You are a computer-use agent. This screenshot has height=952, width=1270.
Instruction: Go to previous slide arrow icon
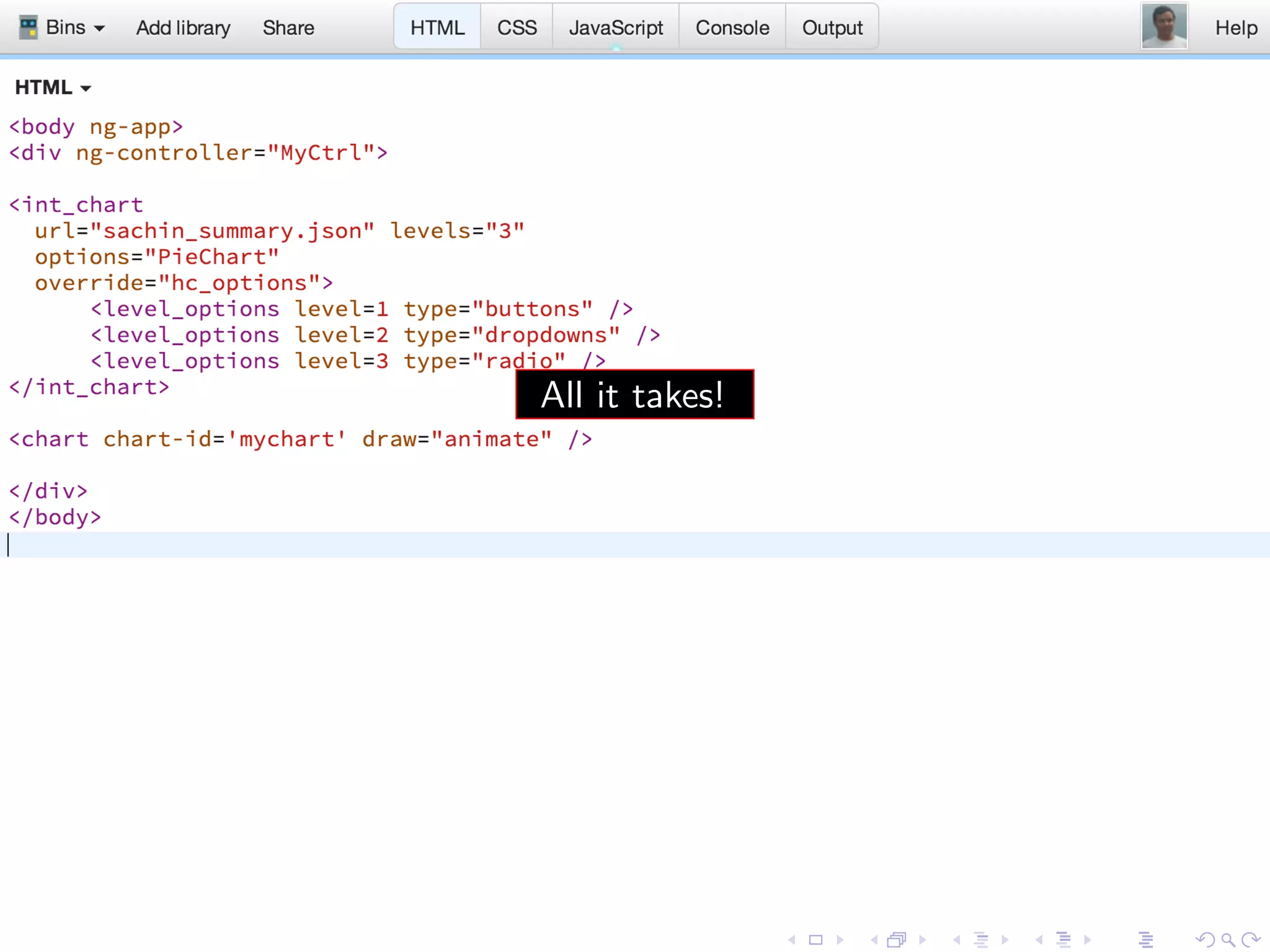pos(792,940)
